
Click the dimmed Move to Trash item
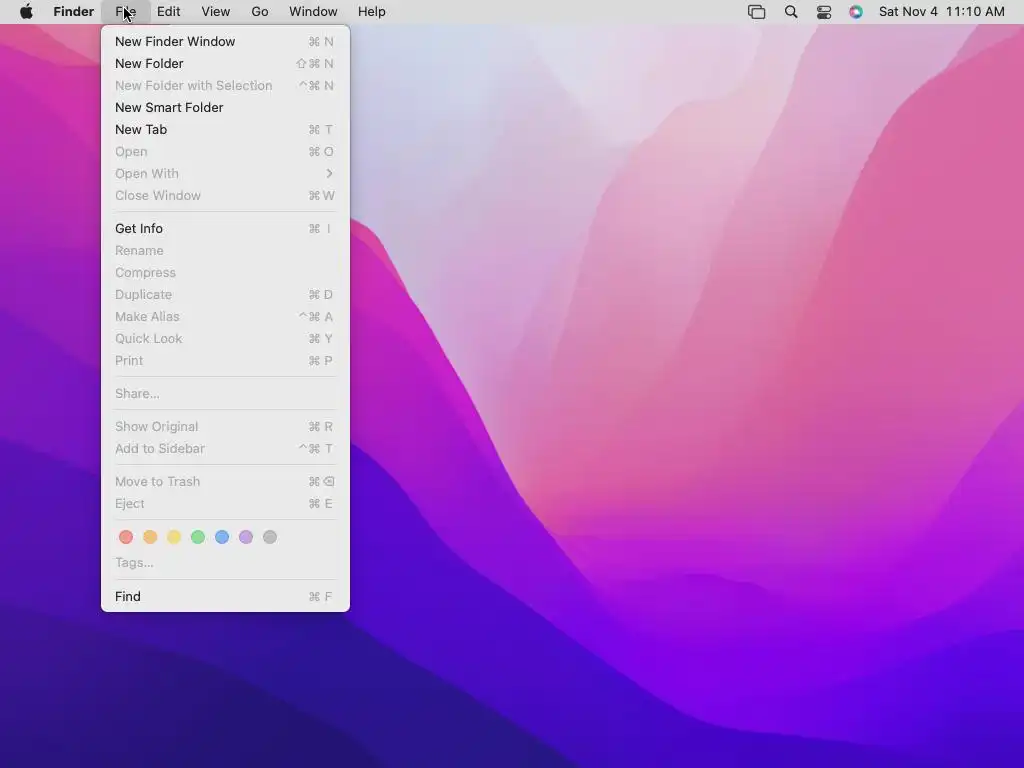click(x=225, y=481)
